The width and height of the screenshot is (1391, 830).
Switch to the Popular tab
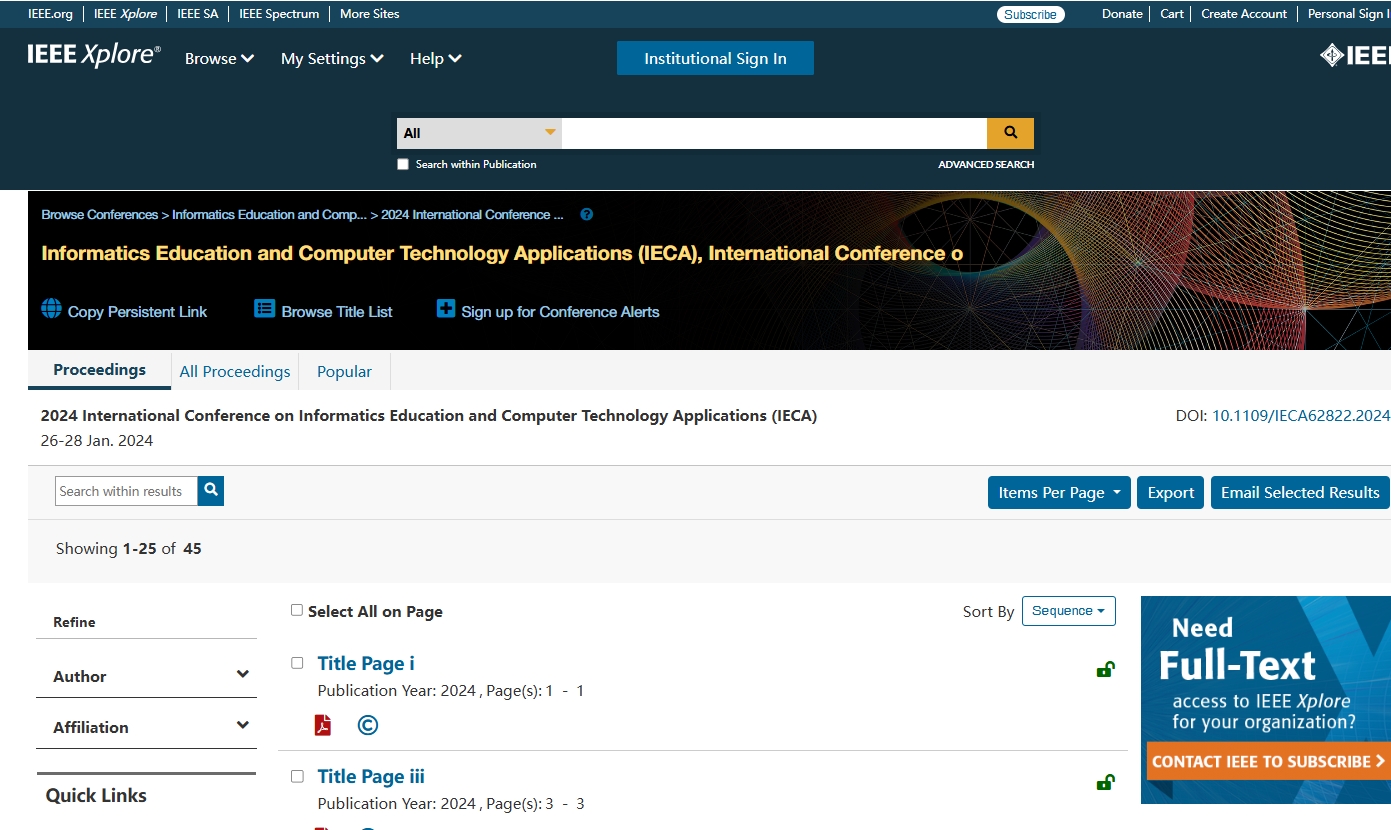[344, 371]
